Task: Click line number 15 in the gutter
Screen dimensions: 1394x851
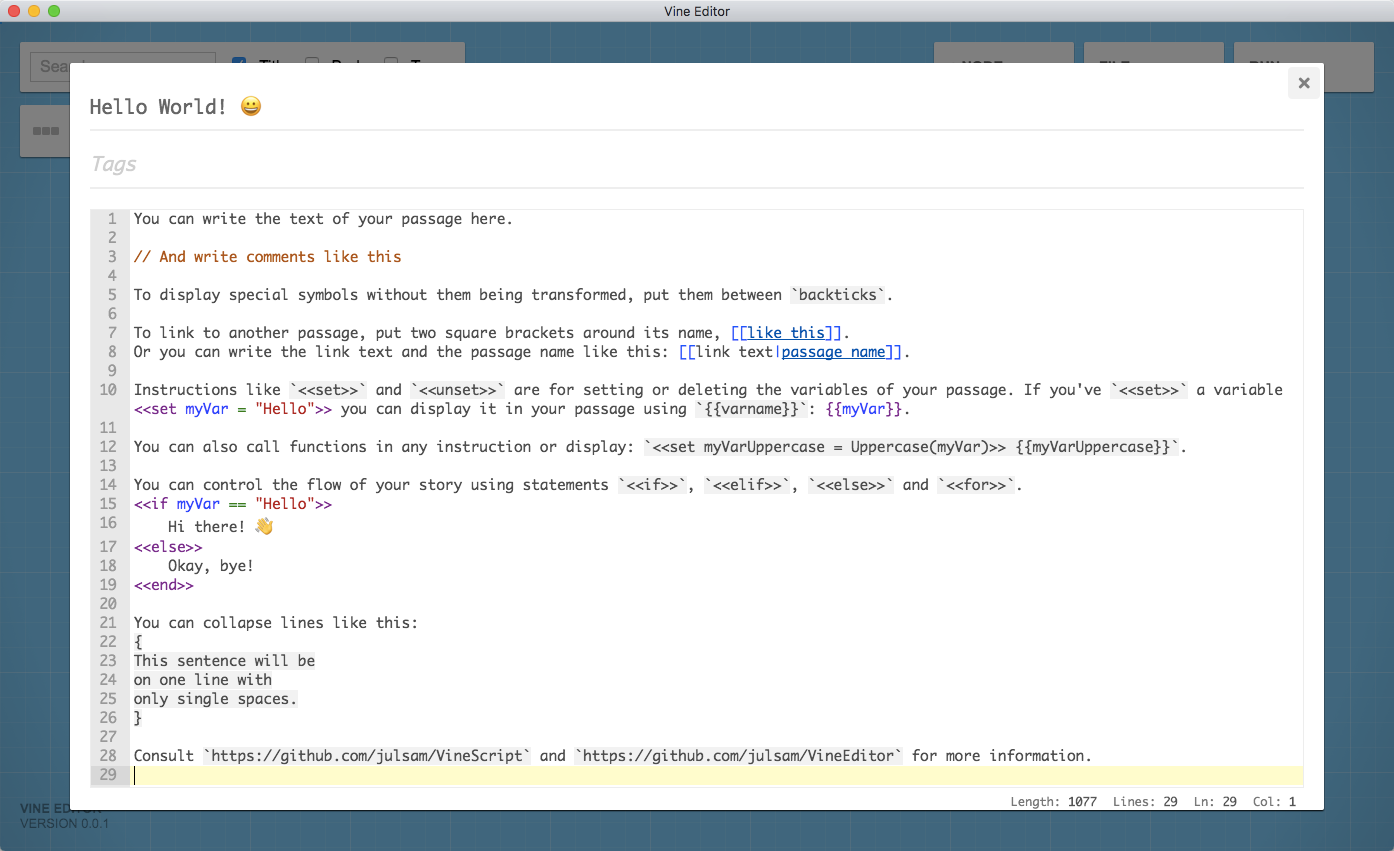Action: [x=109, y=504]
